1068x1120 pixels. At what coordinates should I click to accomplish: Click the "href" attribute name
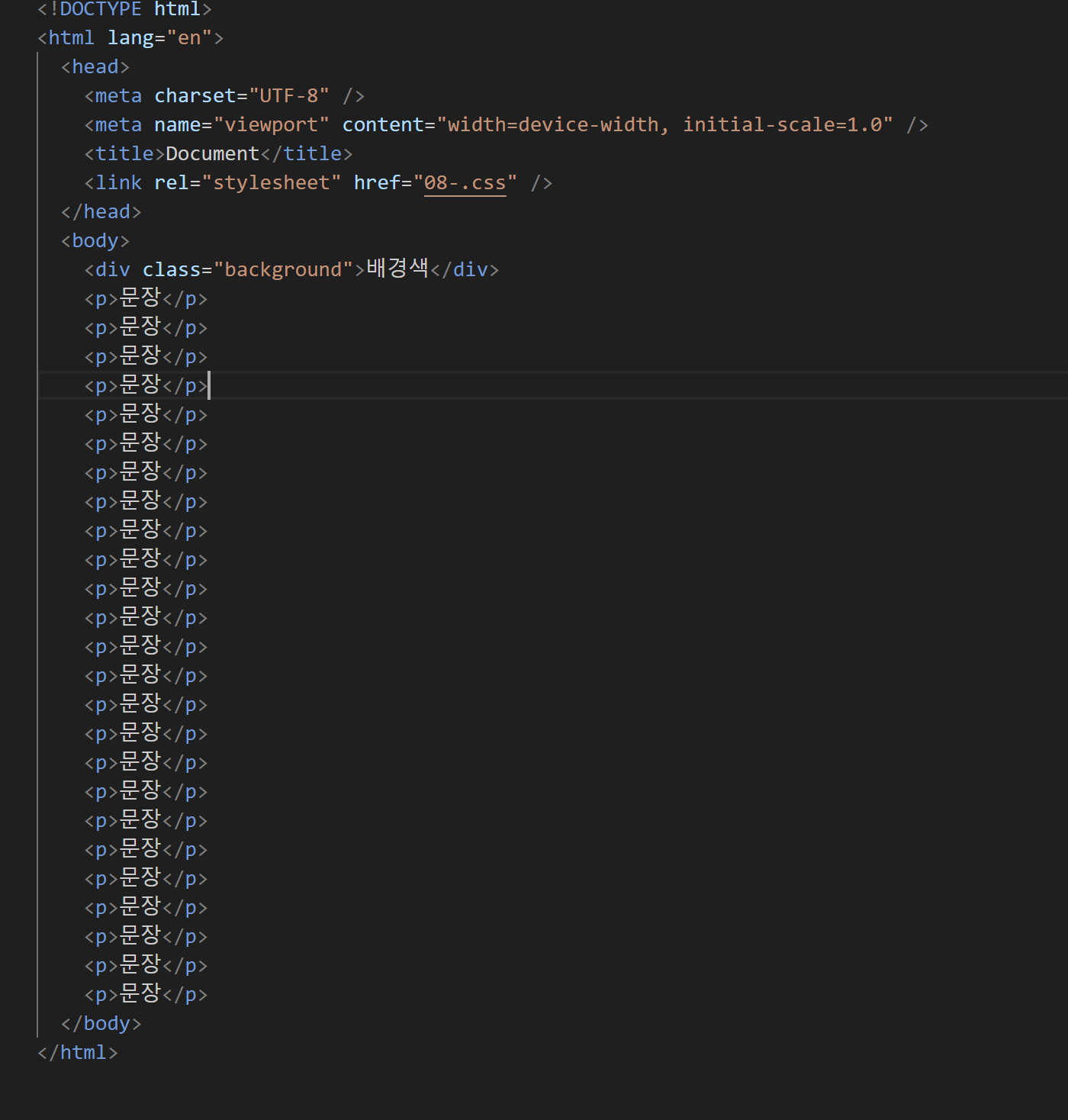tap(377, 183)
